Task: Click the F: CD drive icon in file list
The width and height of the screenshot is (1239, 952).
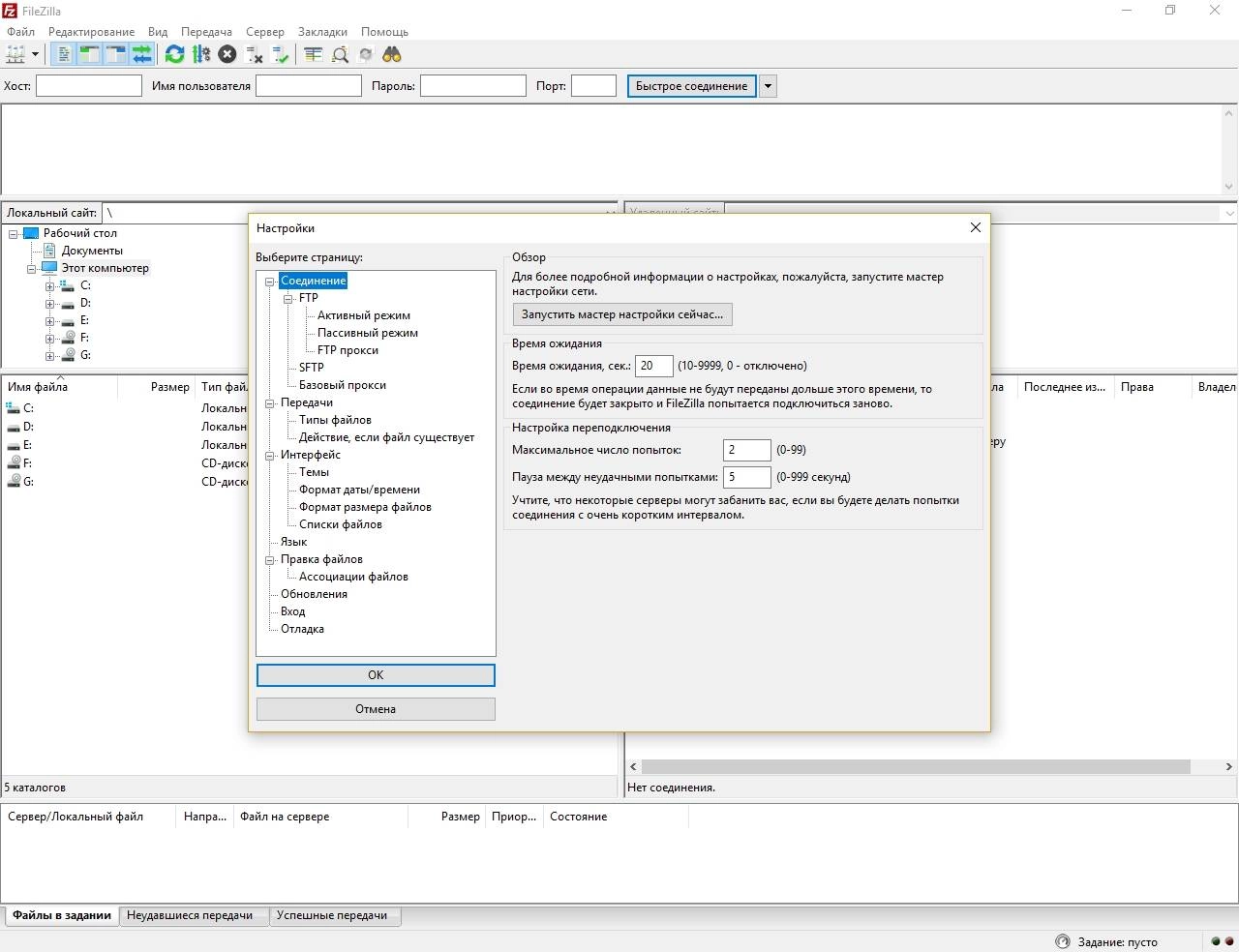Action: (x=14, y=463)
